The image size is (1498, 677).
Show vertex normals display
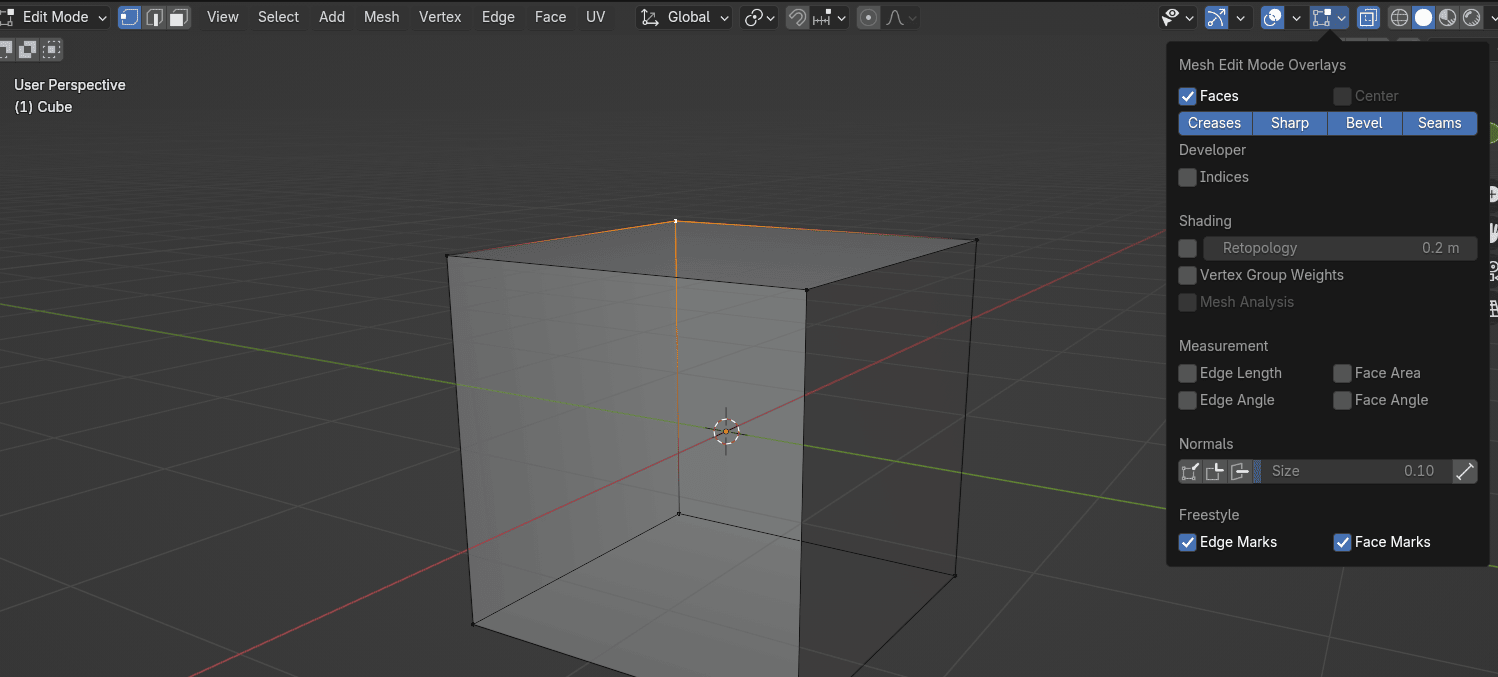pos(1190,471)
